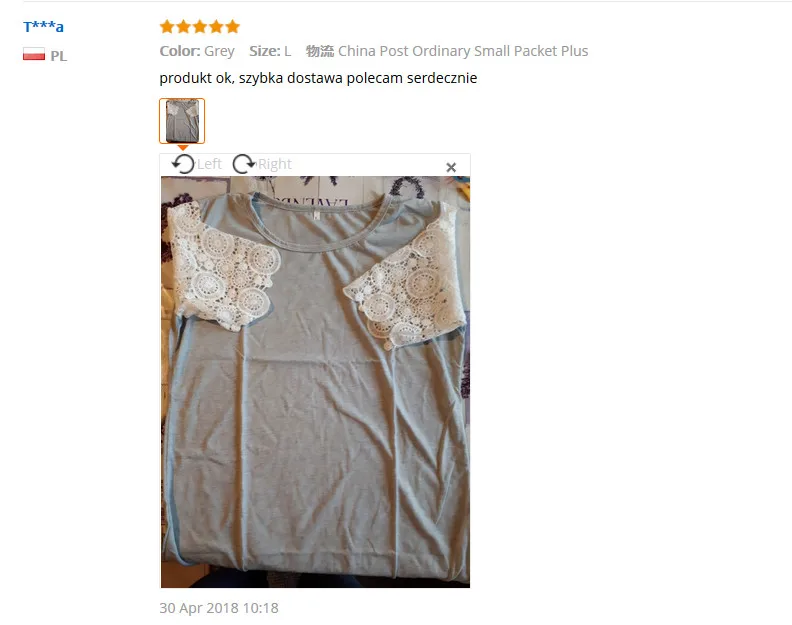The height and width of the screenshot is (625, 792).
Task: Click the fourth orange rating star
Action: pyautogui.click(x=216, y=27)
